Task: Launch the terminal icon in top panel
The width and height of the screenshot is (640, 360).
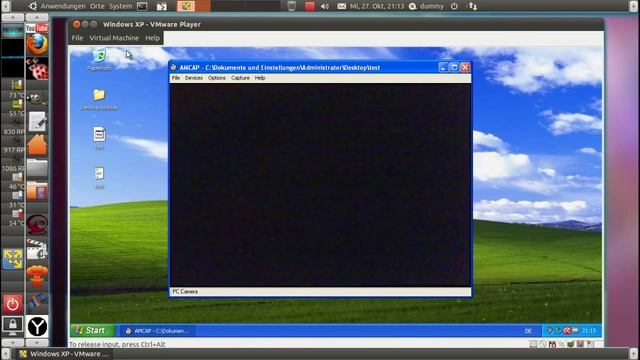Action: (x=142, y=6)
